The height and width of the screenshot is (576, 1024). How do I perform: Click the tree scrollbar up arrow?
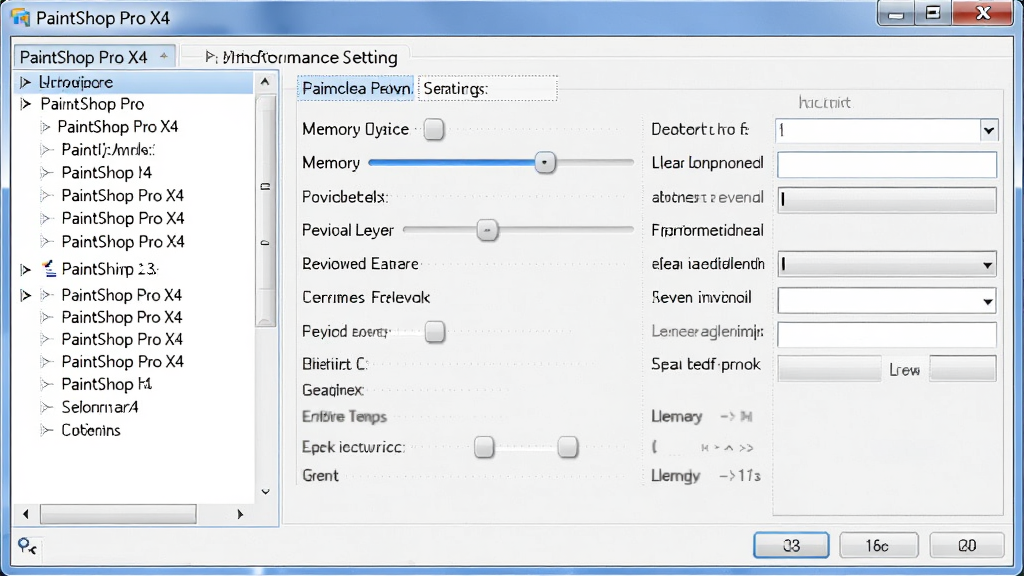264,82
